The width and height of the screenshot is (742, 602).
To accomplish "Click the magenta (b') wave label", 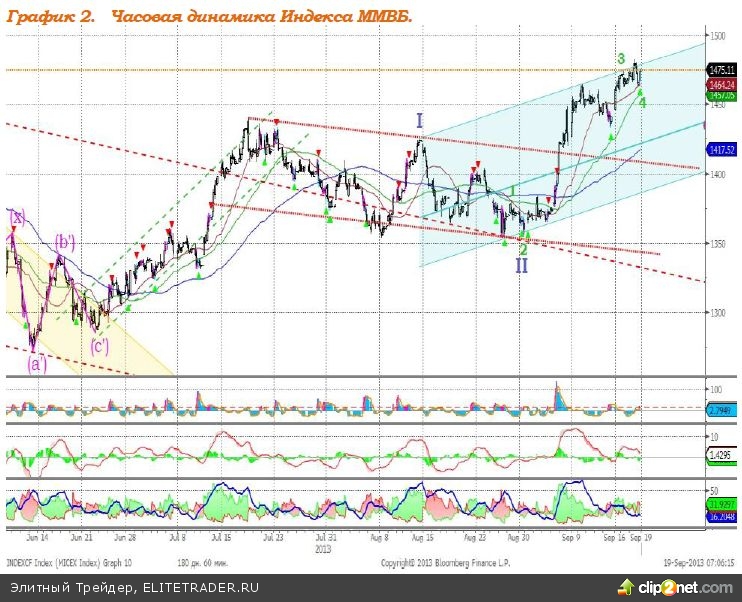I will [65, 241].
